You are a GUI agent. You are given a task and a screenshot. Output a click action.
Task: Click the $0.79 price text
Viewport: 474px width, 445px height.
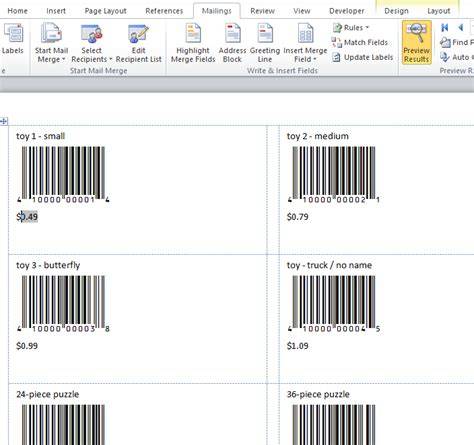[x=297, y=217]
